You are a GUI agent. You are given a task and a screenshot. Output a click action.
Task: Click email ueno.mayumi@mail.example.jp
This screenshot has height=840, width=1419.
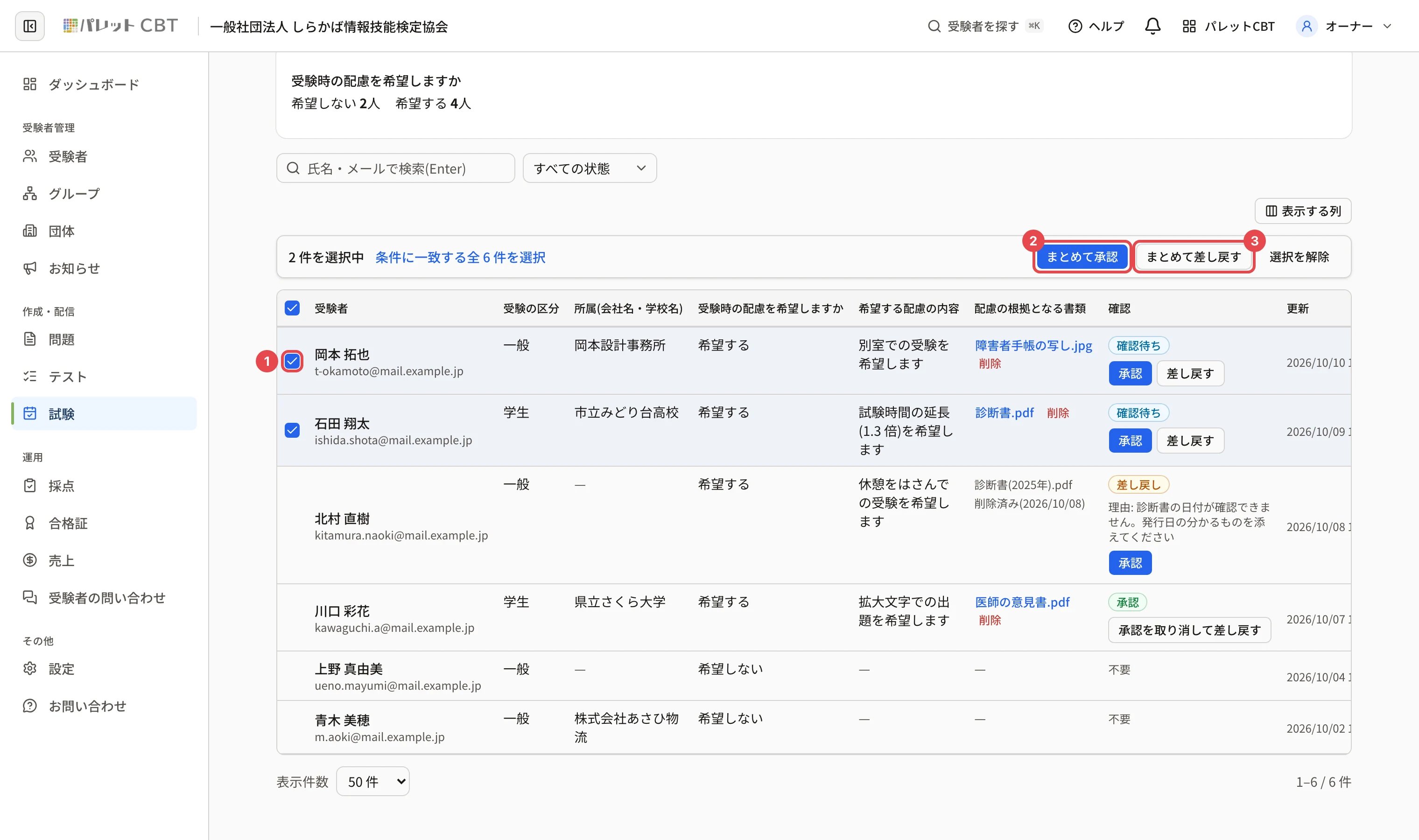(x=398, y=686)
